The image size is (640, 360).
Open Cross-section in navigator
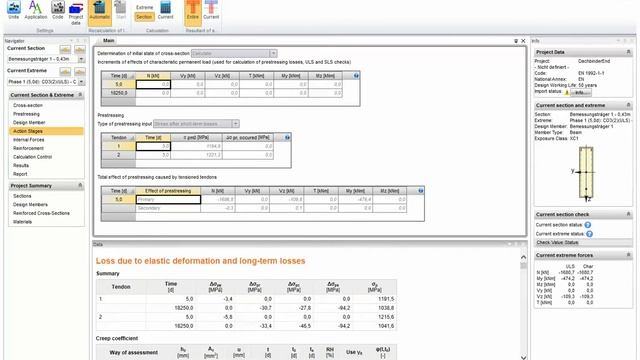click(x=28, y=105)
